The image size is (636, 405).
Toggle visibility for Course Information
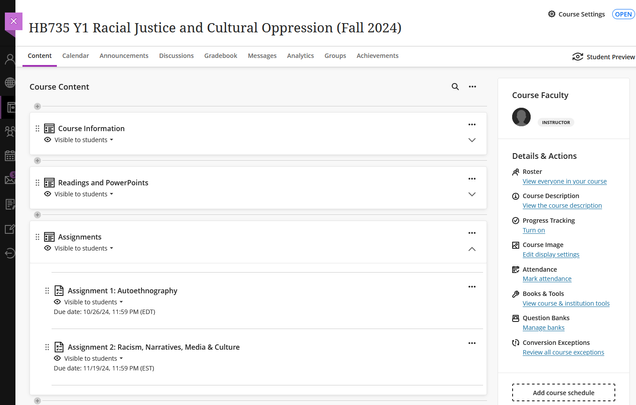tap(82, 140)
